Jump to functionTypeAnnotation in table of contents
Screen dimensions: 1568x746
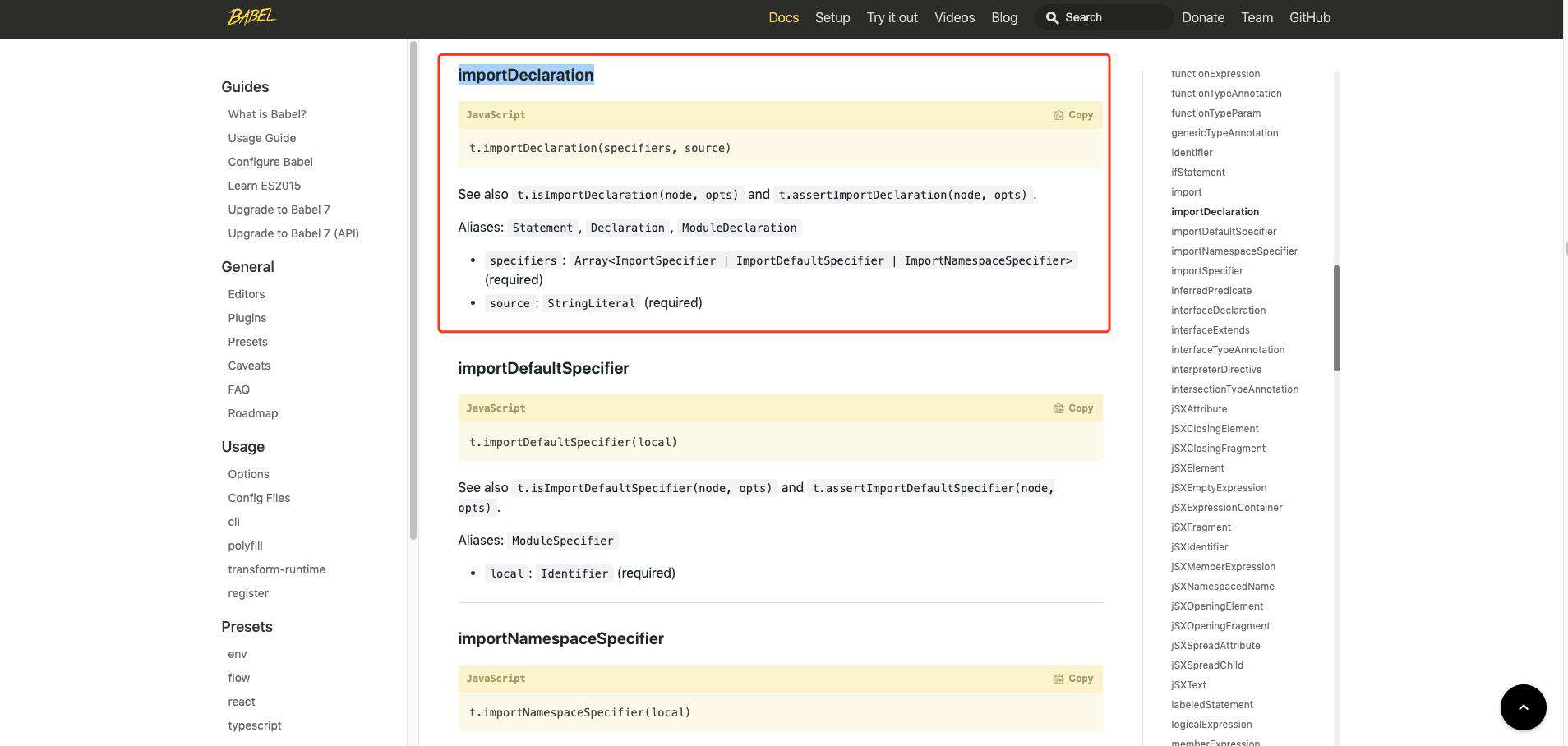(1226, 94)
